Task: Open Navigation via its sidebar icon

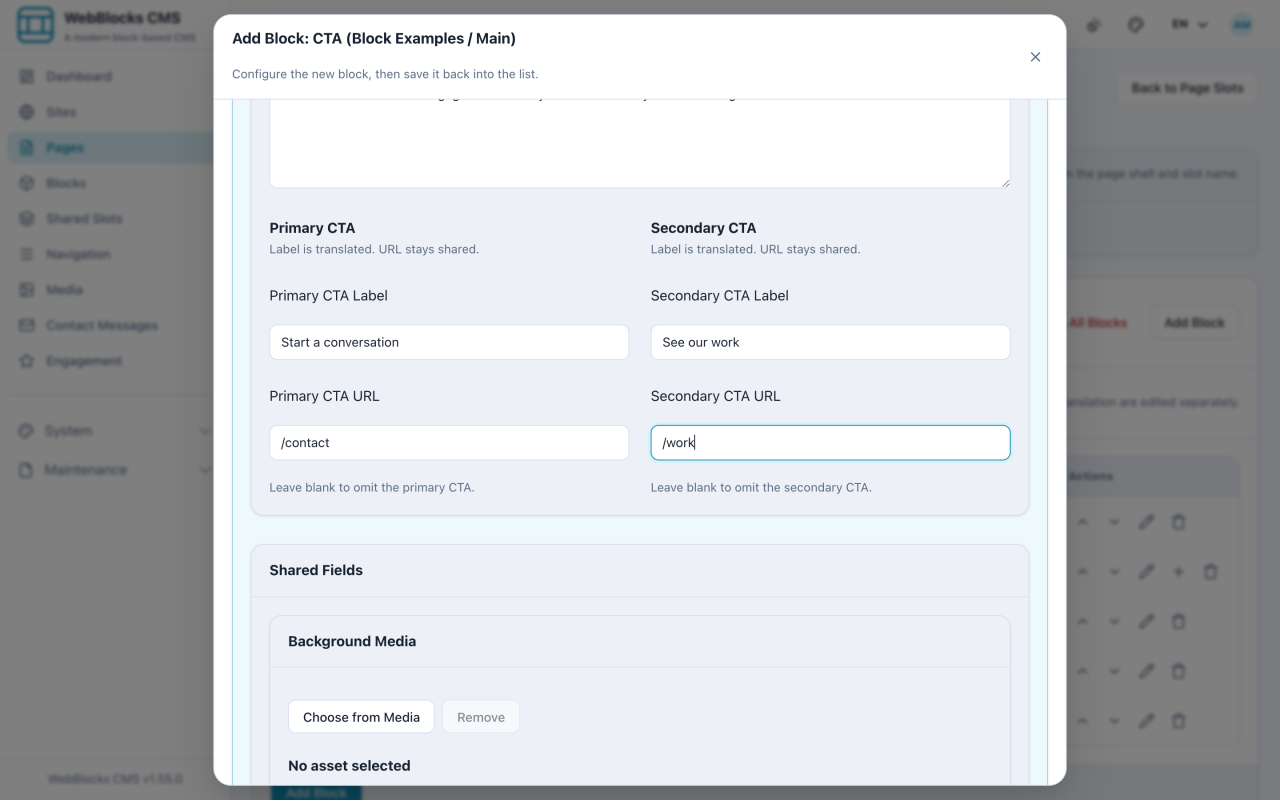Action: click(x=27, y=254)
